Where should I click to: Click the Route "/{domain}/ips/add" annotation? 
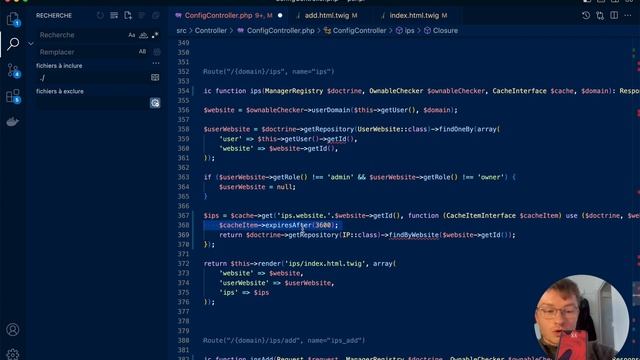tap(284, 340)
